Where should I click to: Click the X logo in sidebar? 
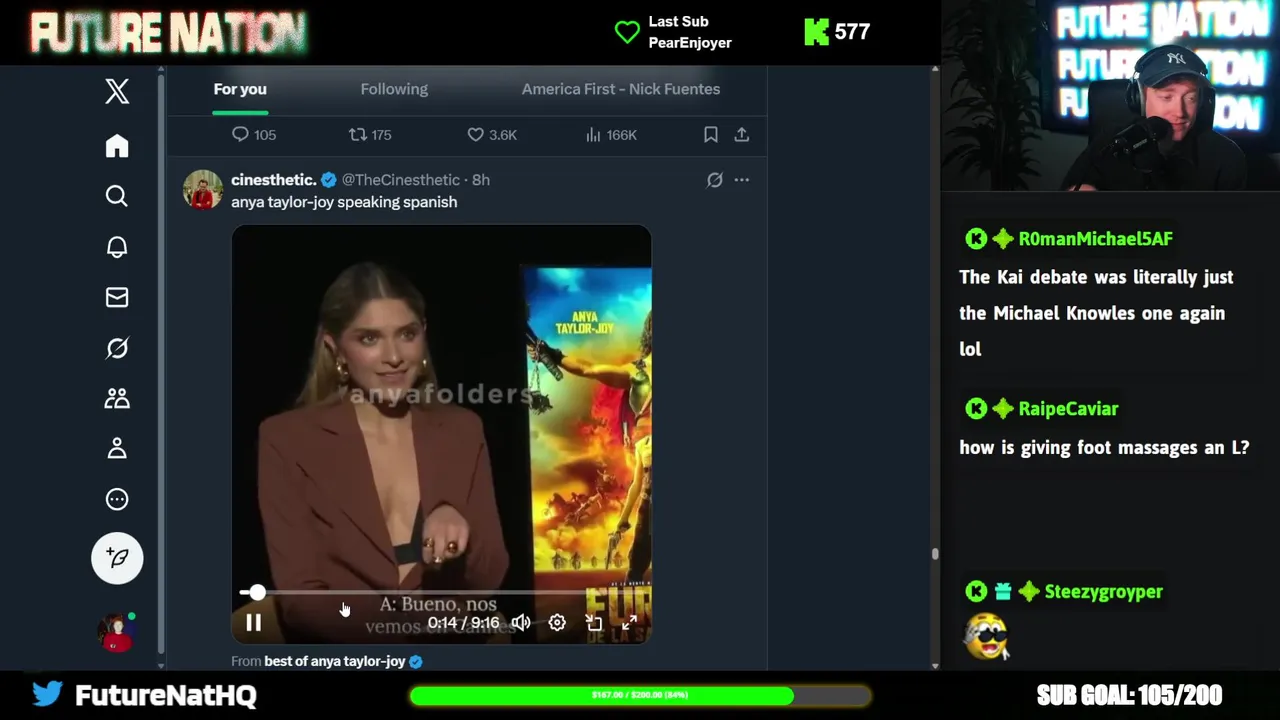pos(117,91)
